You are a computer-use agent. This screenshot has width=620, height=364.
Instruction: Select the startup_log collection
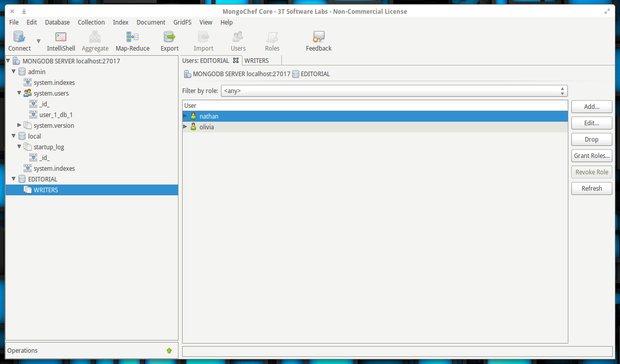[x=49, y=147]
